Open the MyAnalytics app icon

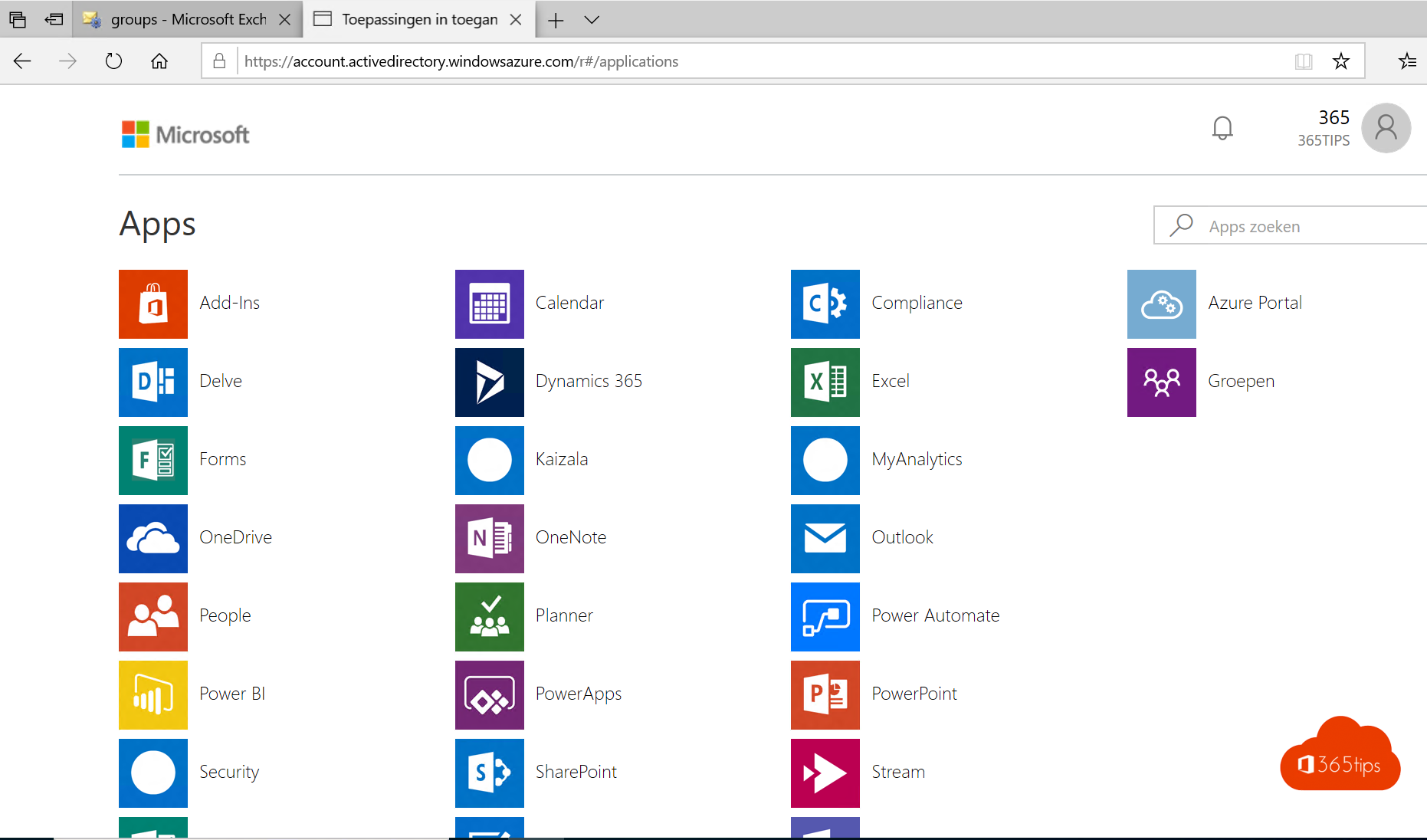tap(825, 461)
